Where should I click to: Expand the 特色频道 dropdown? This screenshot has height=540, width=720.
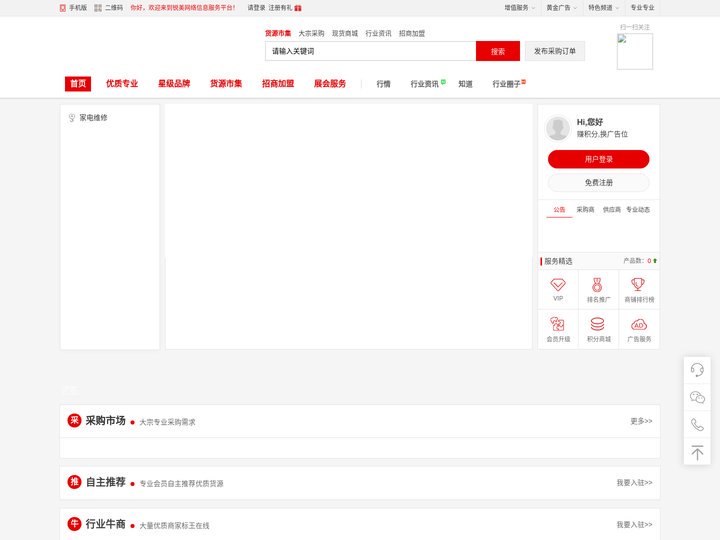coord(603,8)
